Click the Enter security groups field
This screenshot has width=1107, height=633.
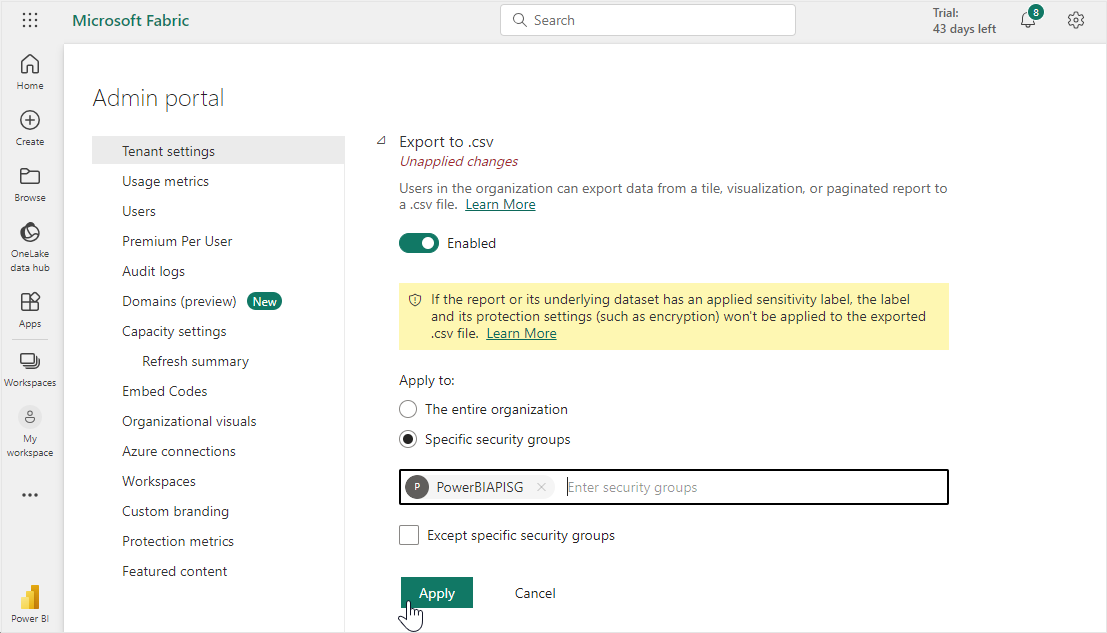(750, 487)
